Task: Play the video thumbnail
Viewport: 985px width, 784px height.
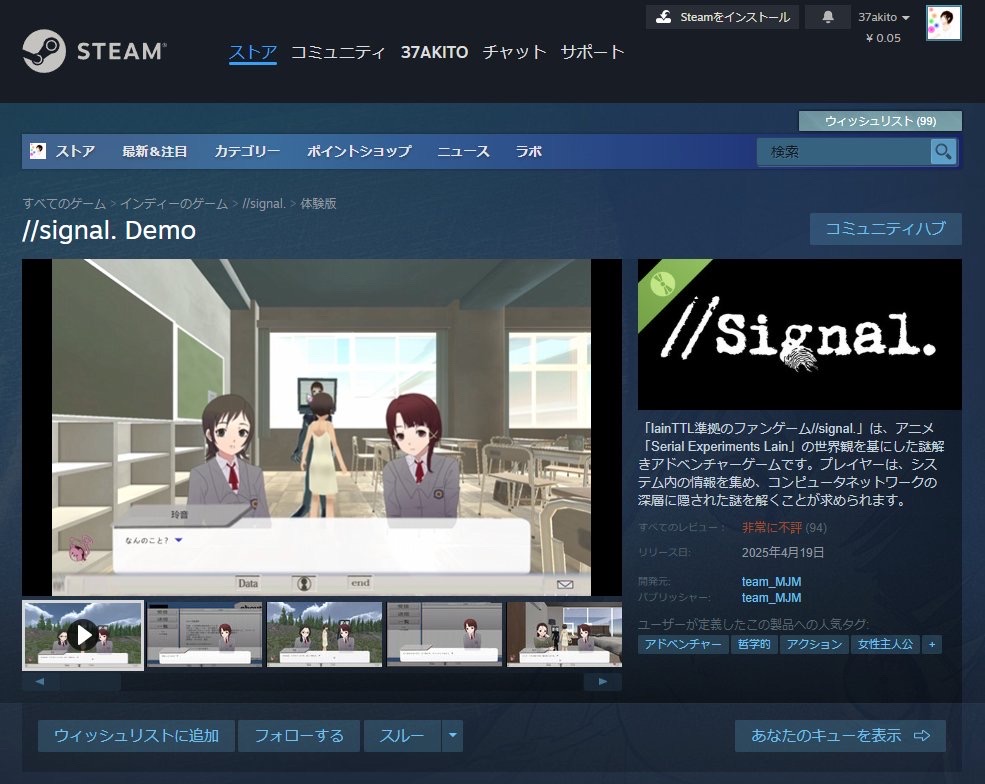Action: click(83, 635)
